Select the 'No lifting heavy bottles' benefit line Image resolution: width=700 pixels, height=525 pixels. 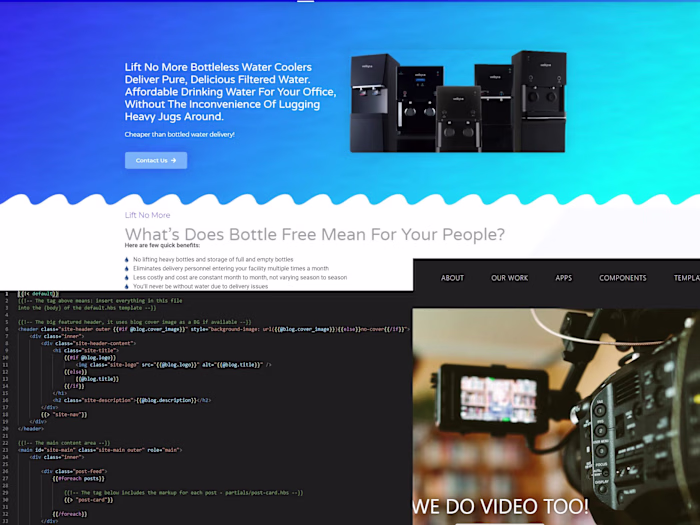pos(213,259)
